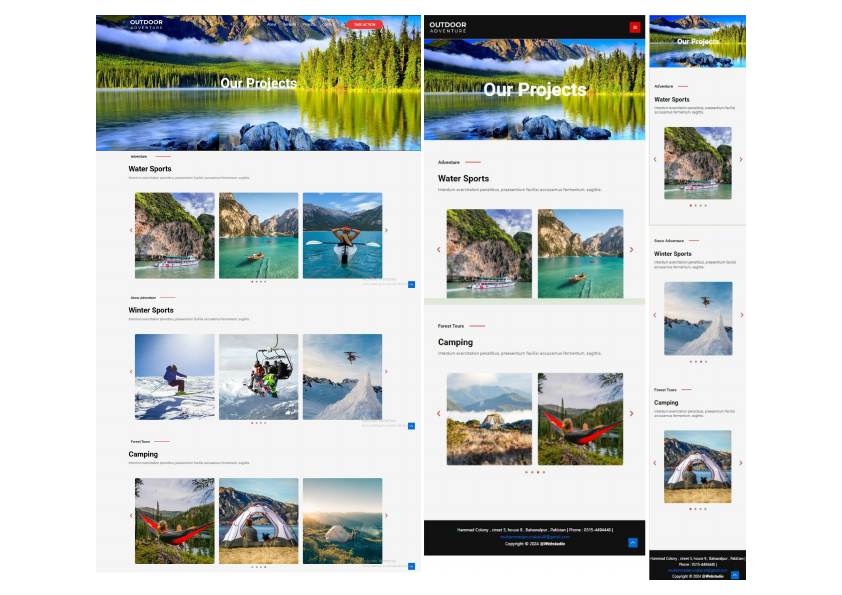Click the email link in mobile footer
The height and width of the screenshot is (595, 842).
[697, 570]
